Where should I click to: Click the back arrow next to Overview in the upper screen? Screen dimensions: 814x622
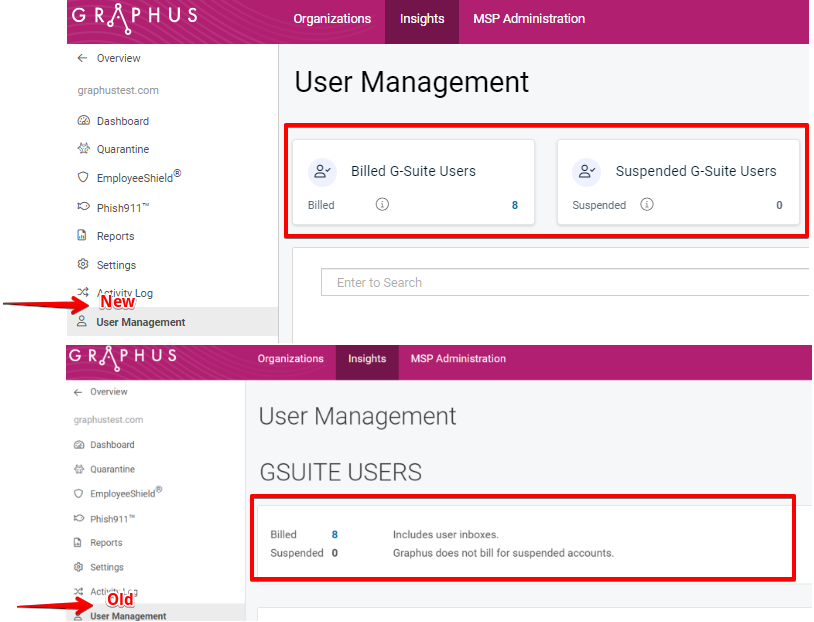pyautogui.click(x=82, y=58)
